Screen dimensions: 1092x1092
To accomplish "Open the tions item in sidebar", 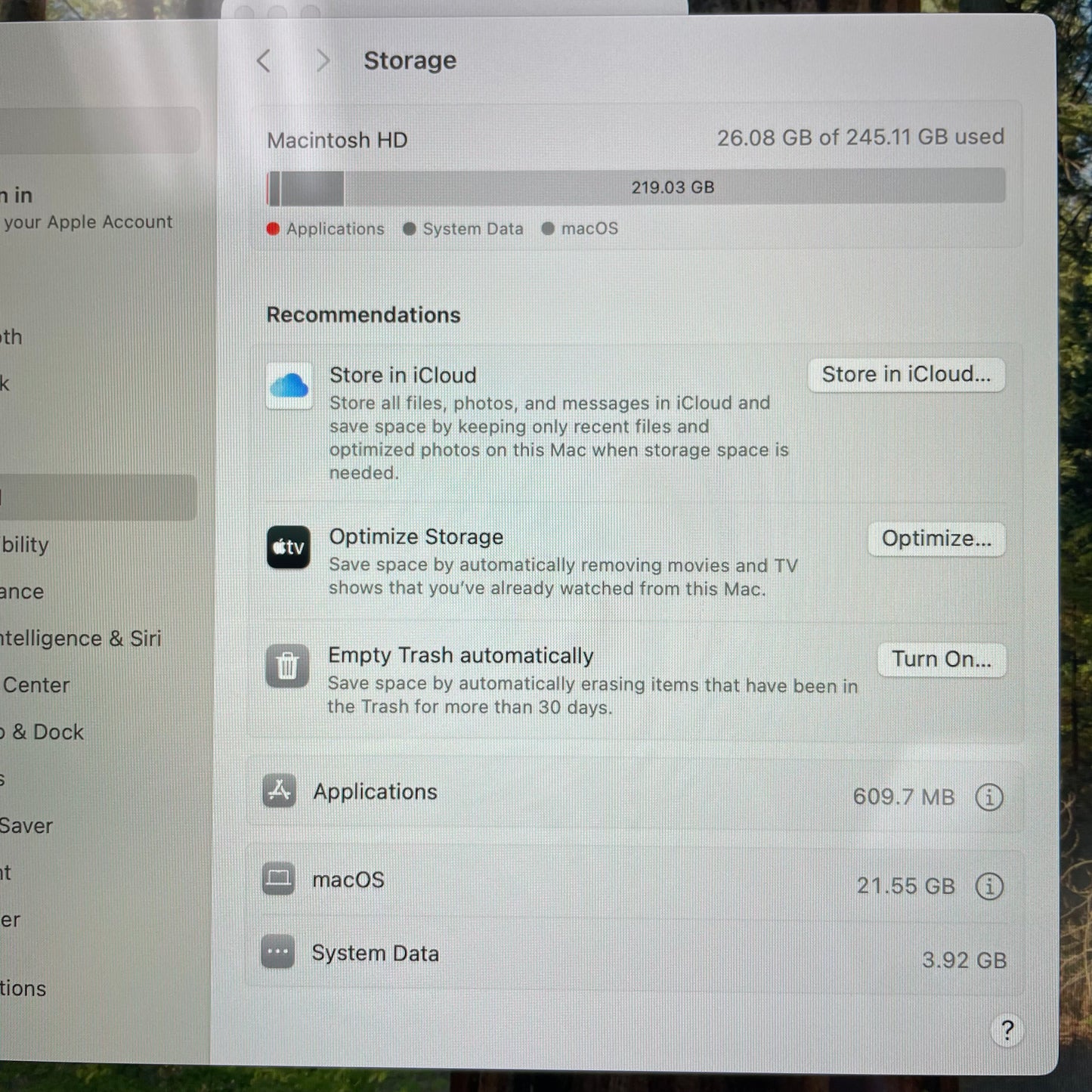I will [x=23, y=988].
